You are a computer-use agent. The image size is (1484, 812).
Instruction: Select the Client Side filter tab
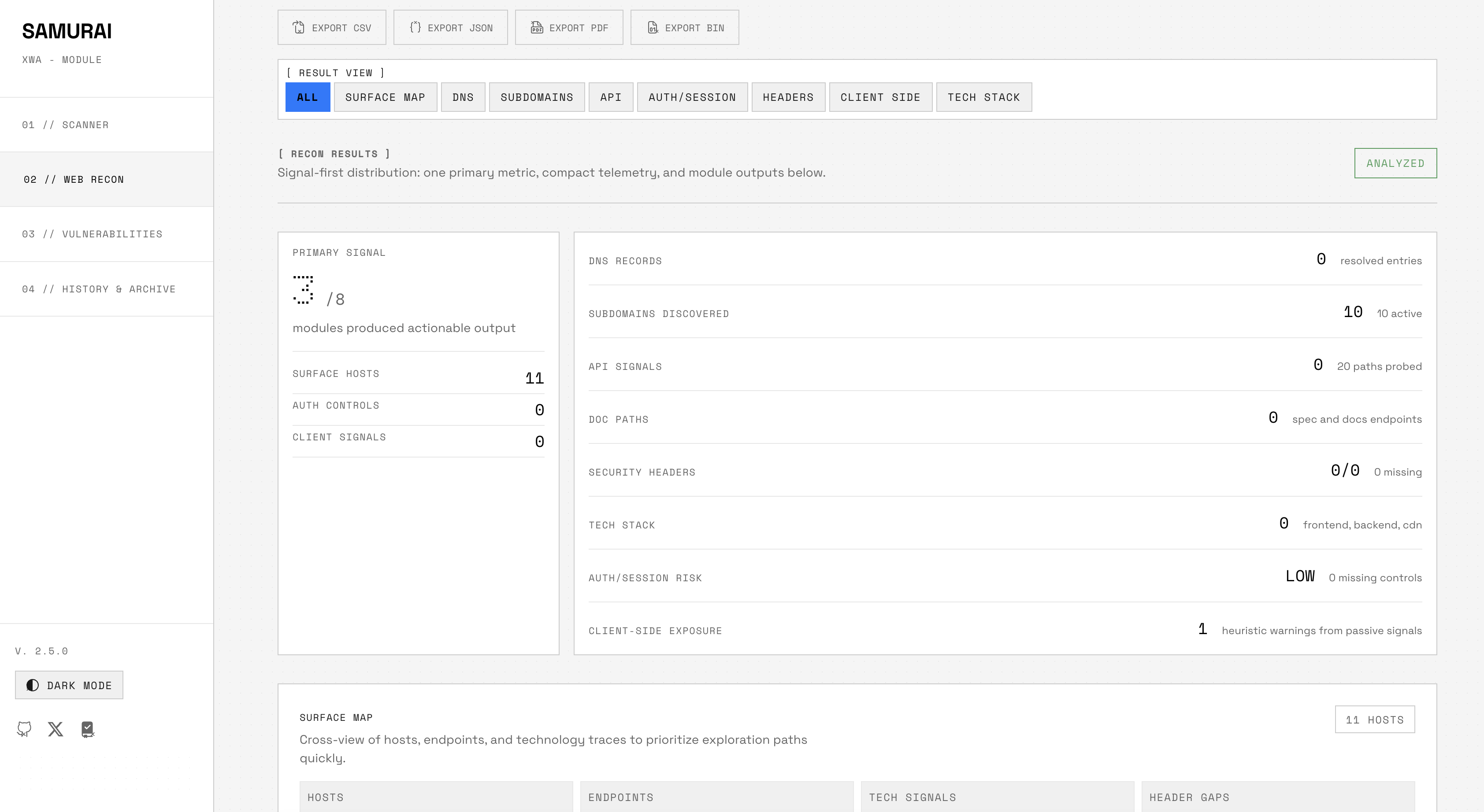(x=880, y=97)
